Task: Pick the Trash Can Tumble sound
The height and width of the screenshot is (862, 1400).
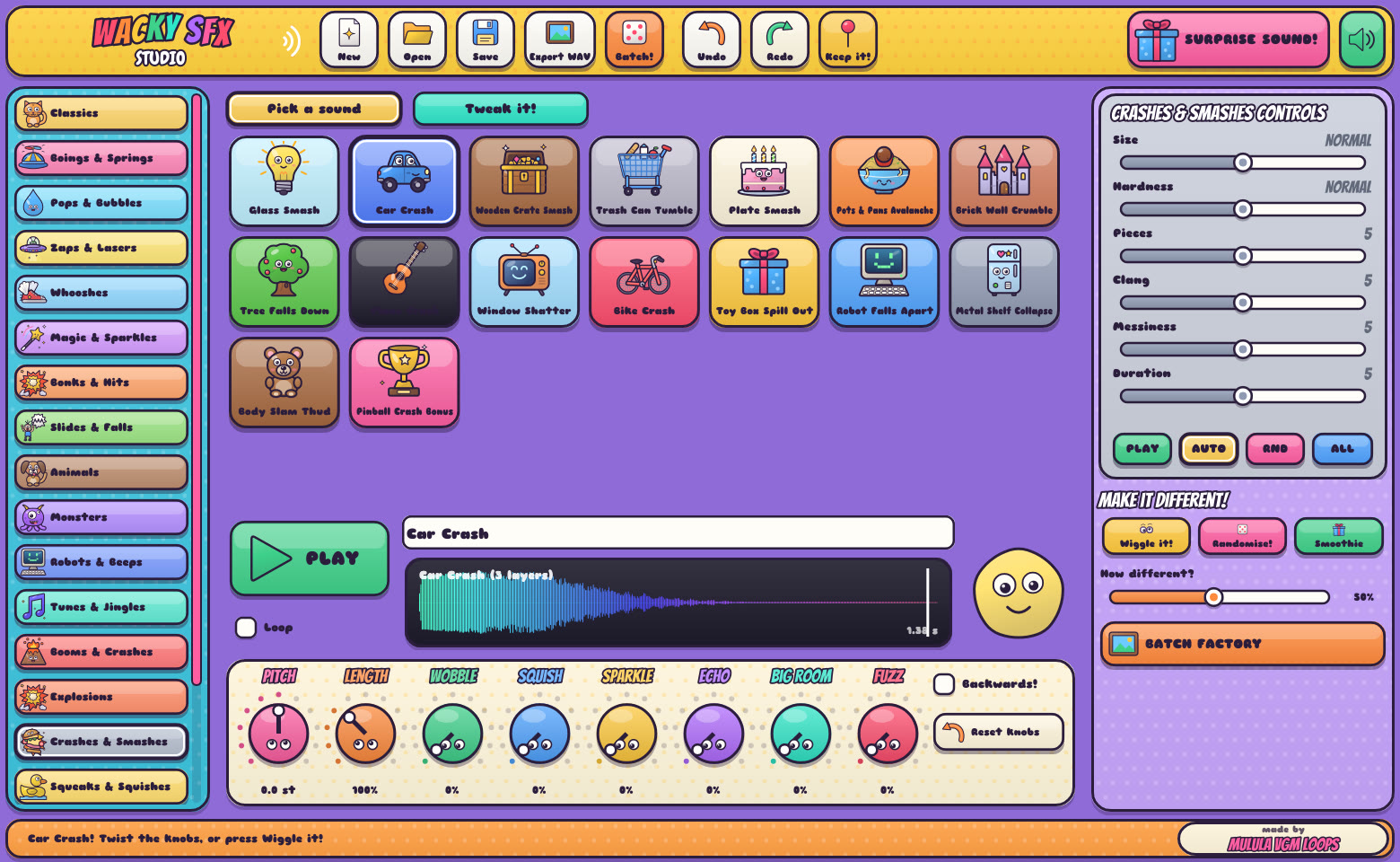Action: pyautogui.click(x=644, y=180)
